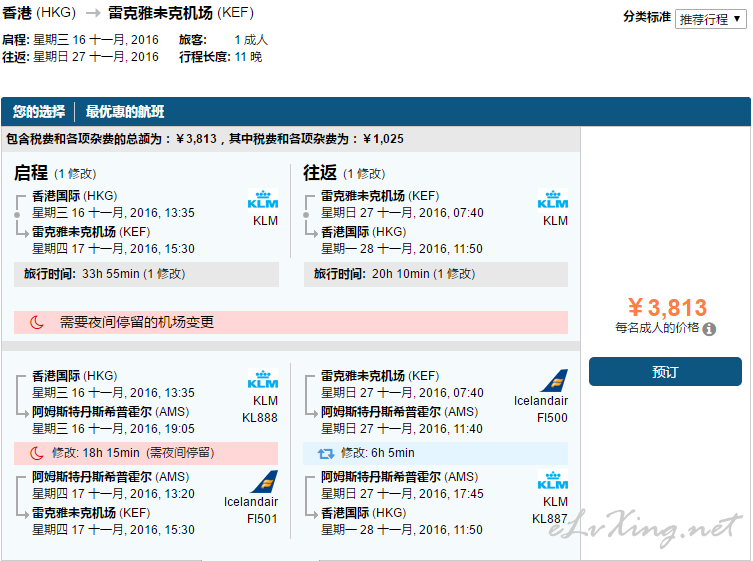Viewport: 753px width, 561px height.
Task: Click Icelandair logo for flight FI501
Action: click(x=264, y=481)
